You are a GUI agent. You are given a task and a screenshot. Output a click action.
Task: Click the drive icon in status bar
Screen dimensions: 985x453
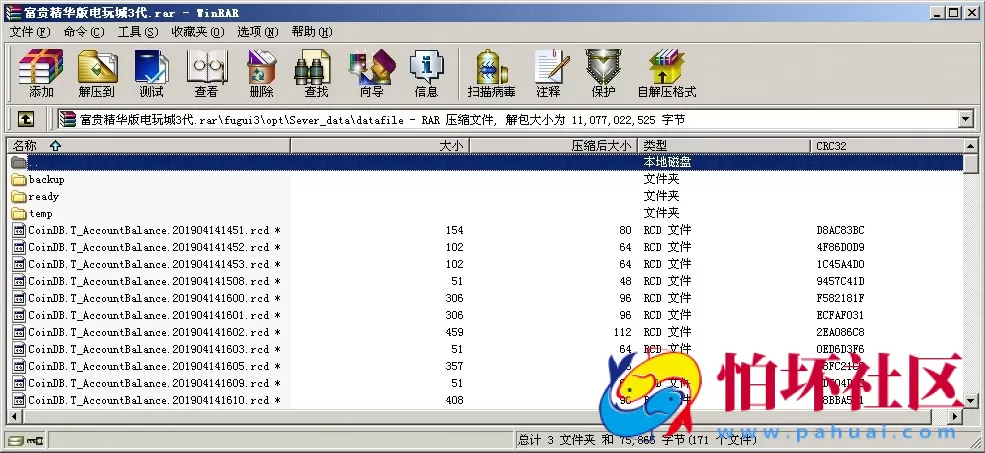tap(16, 440)
